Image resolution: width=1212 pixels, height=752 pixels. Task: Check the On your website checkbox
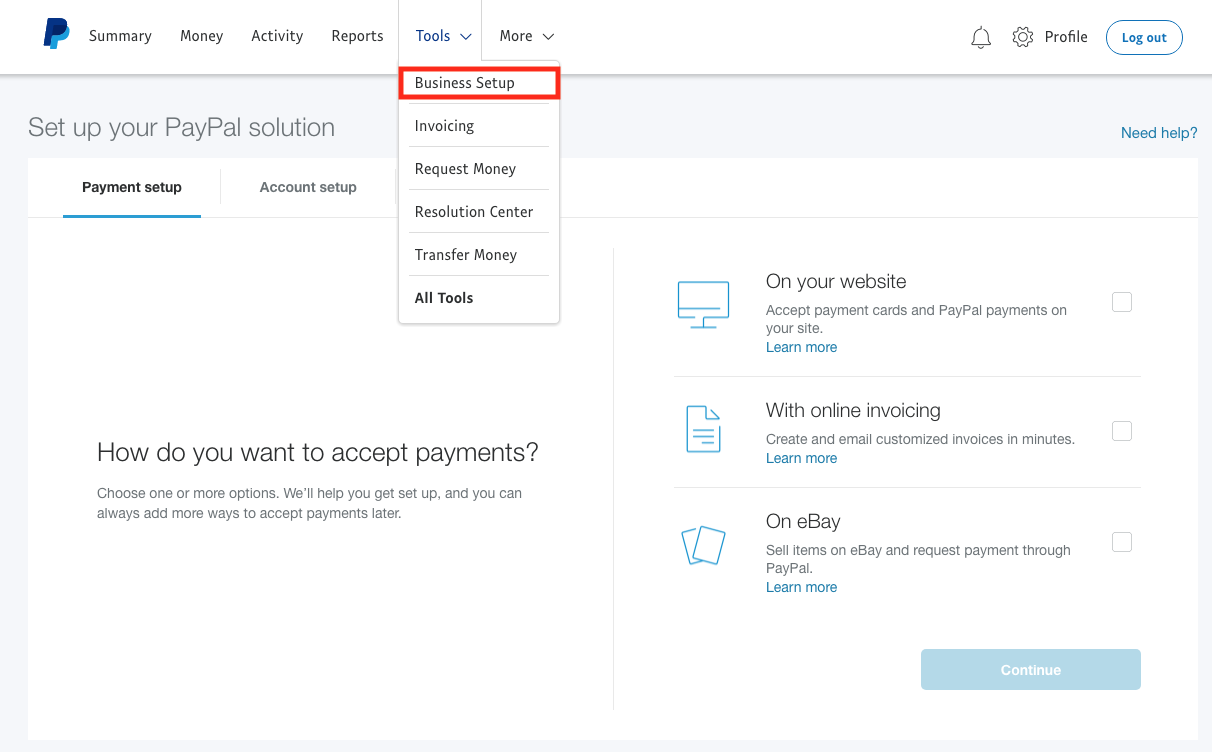coord(1122,302)
